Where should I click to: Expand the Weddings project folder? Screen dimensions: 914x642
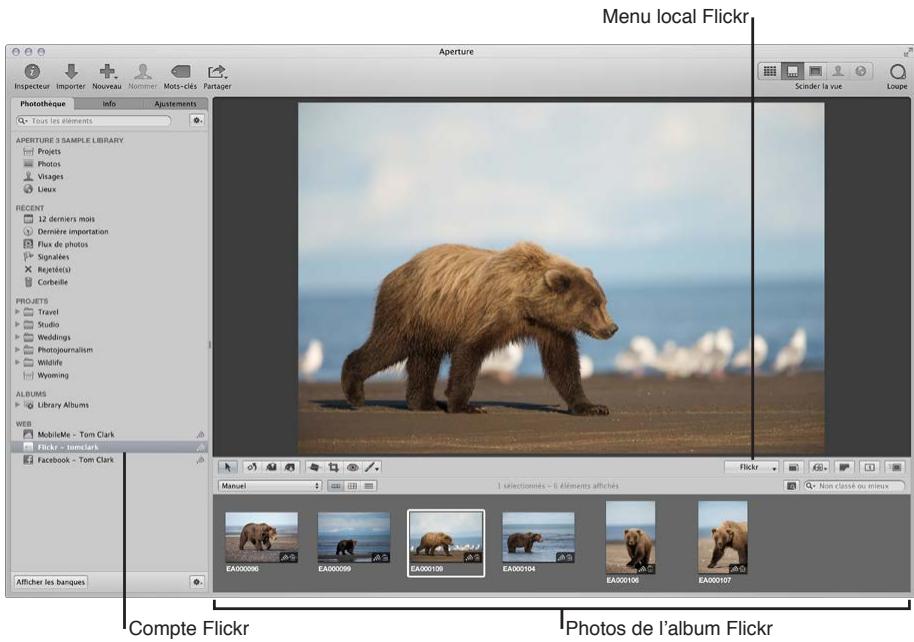17,337
